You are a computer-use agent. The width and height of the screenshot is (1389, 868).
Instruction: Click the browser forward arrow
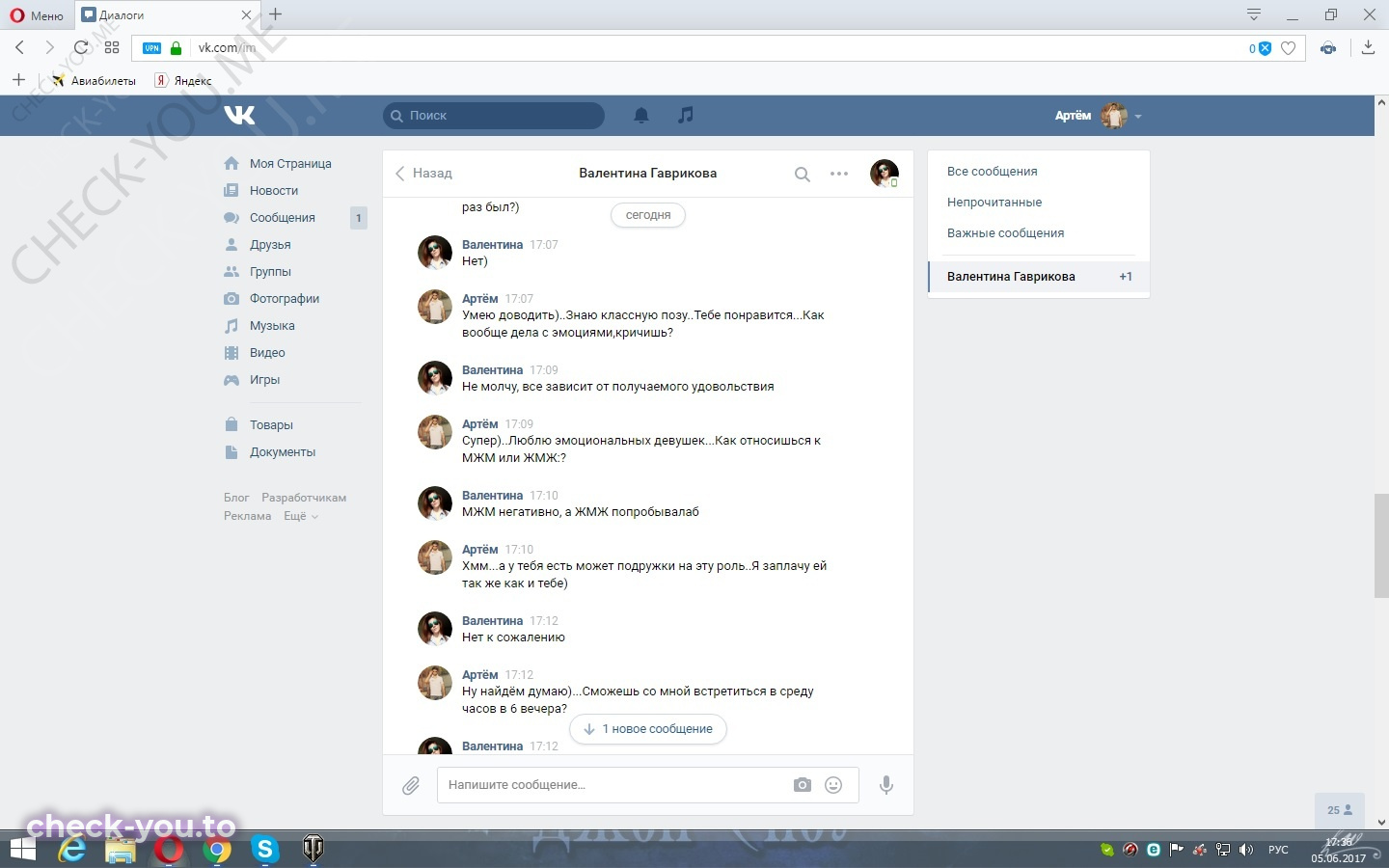(49, 47)
